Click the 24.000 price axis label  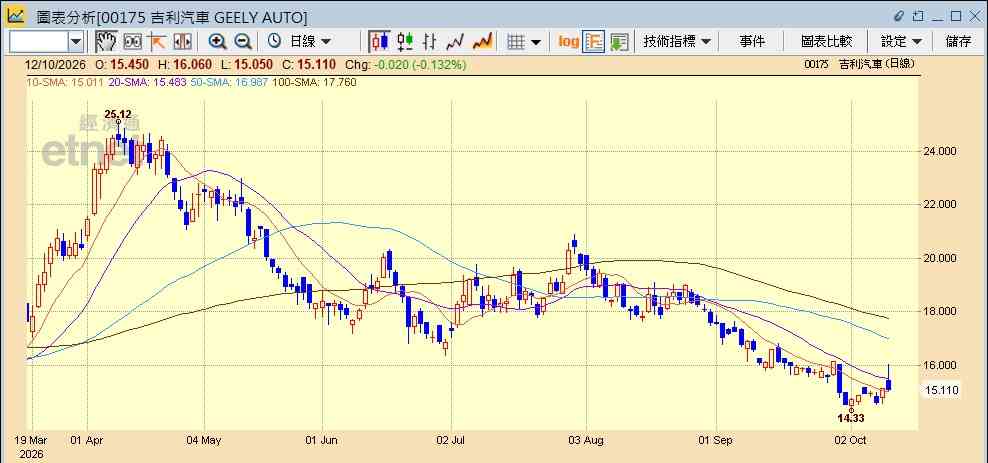pos(940,151)
